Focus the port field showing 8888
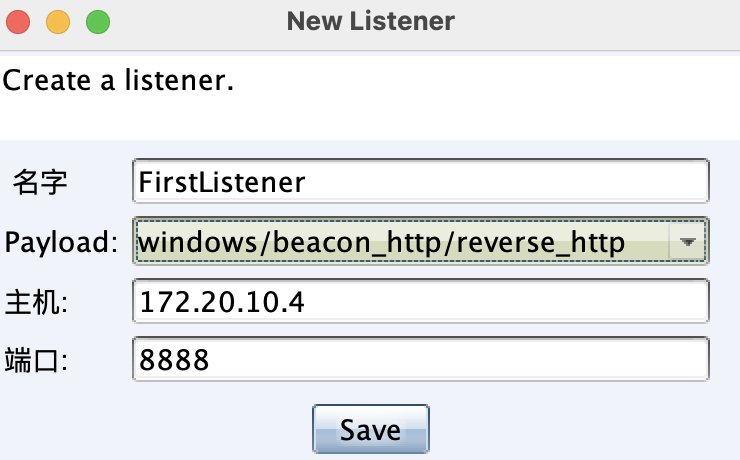 [420, 360]
